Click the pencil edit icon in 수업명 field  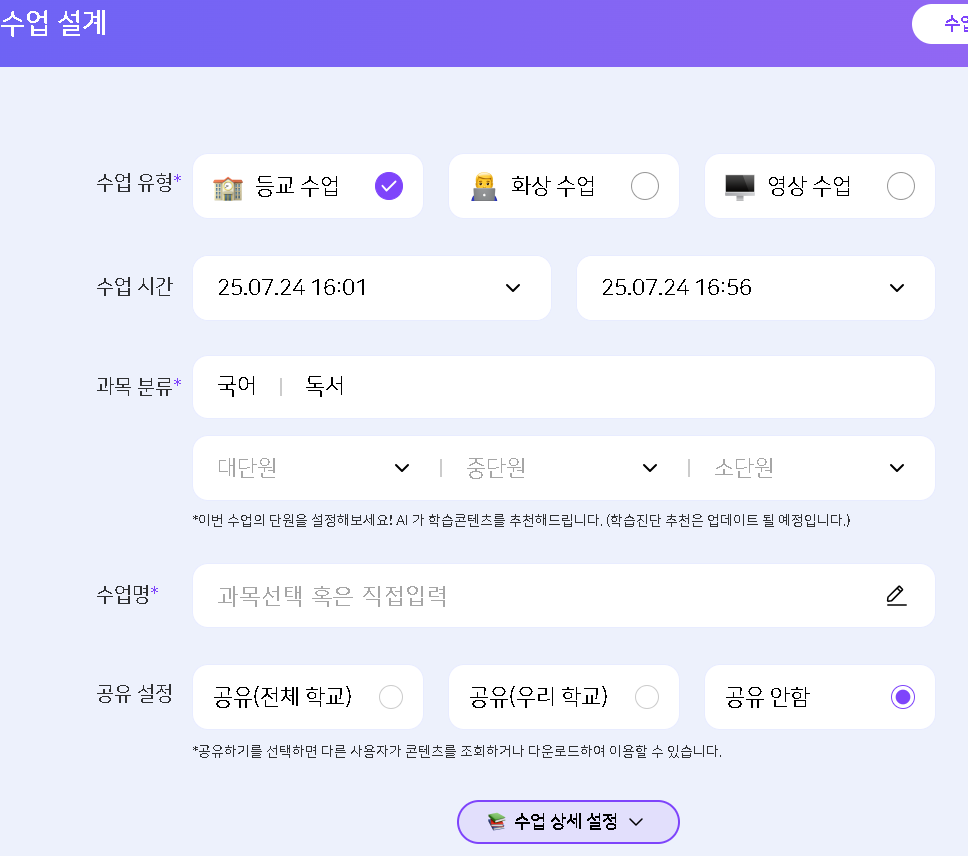896,596
